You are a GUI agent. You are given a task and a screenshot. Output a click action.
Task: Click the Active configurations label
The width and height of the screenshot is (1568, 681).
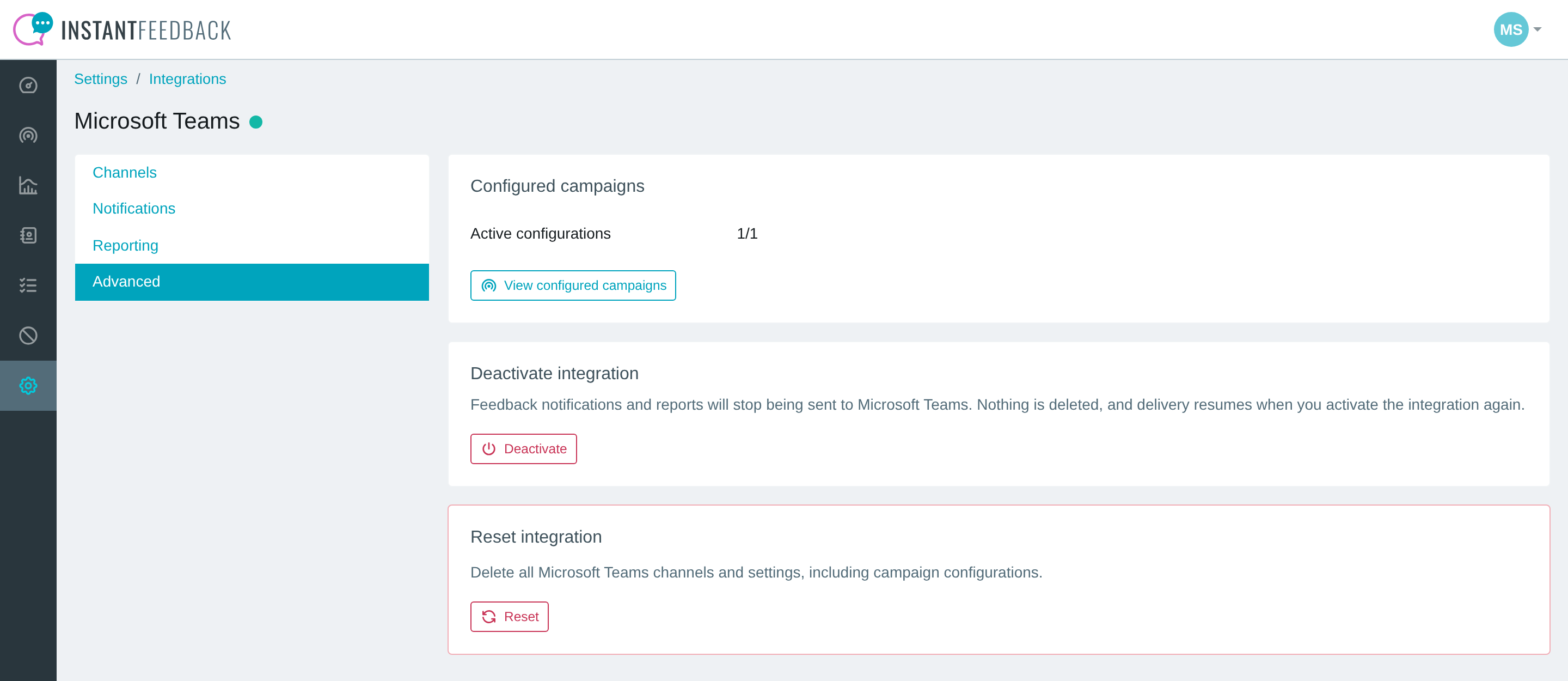coord(541,234)
